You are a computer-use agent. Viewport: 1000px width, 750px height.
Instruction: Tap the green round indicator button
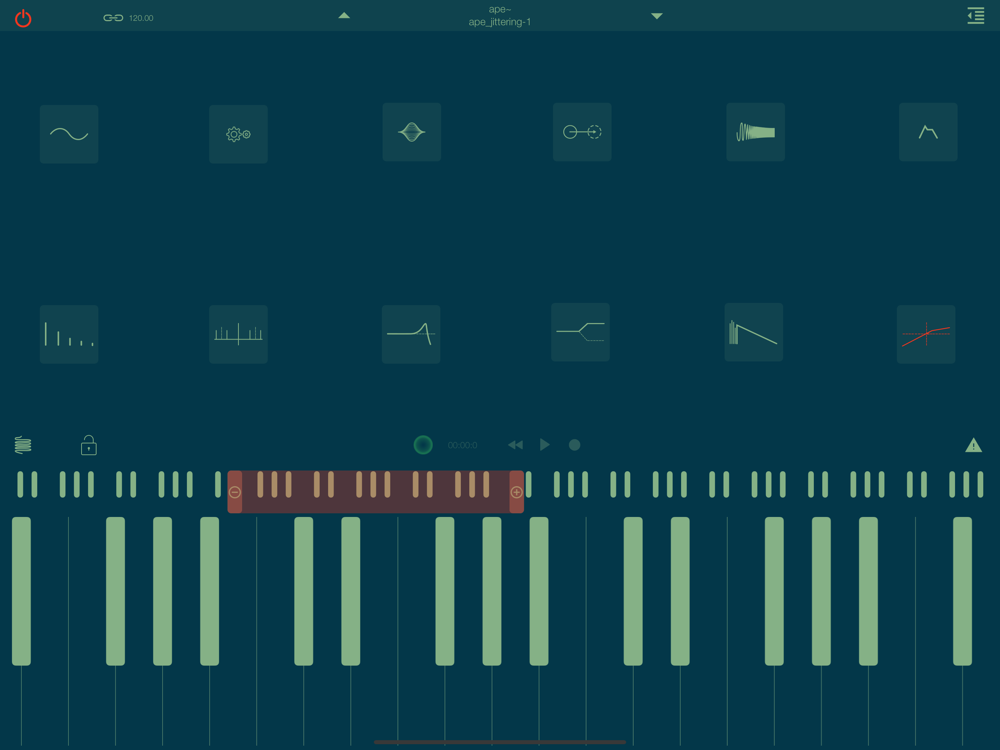coord(423,445)
